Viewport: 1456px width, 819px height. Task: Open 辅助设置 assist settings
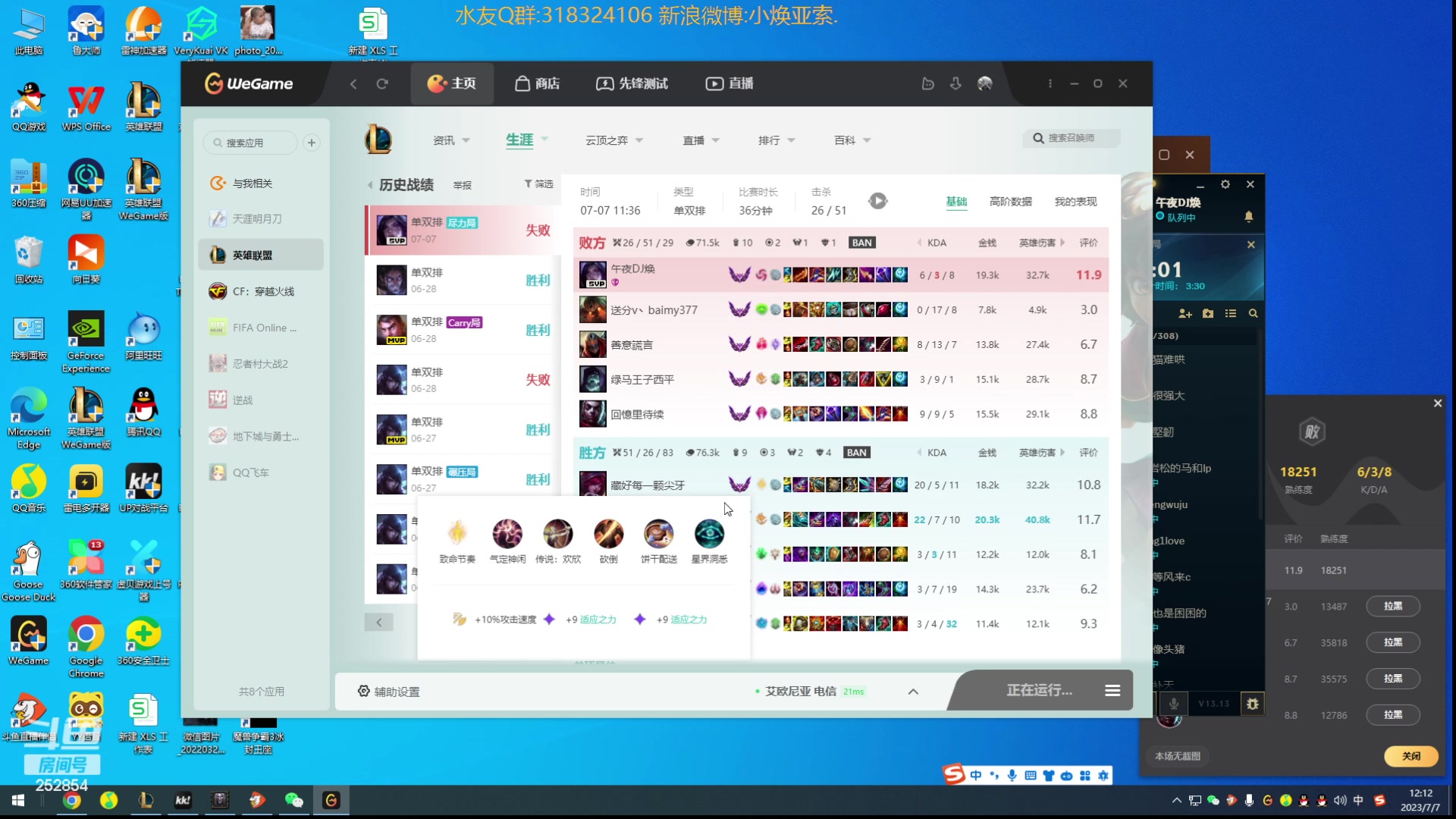click(x=389, y=692)
